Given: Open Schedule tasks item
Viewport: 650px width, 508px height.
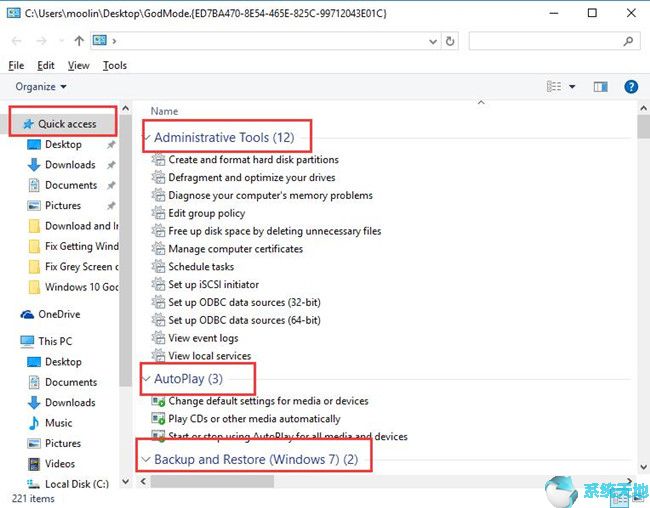Looking at the screenshot, I should (x=201, y=267).
